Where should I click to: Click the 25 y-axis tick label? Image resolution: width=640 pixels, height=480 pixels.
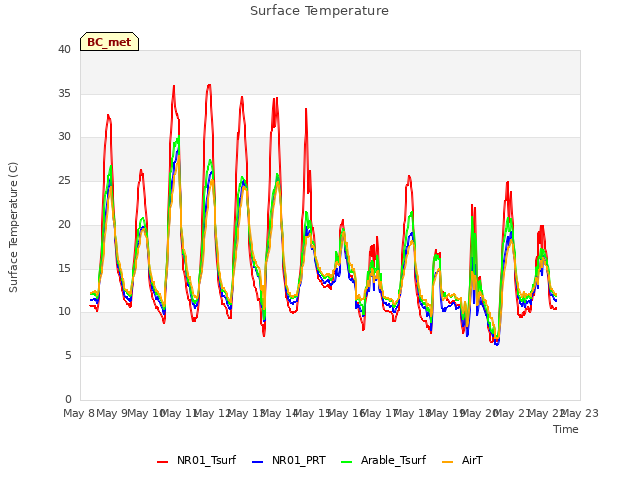(x=64, y=180)
